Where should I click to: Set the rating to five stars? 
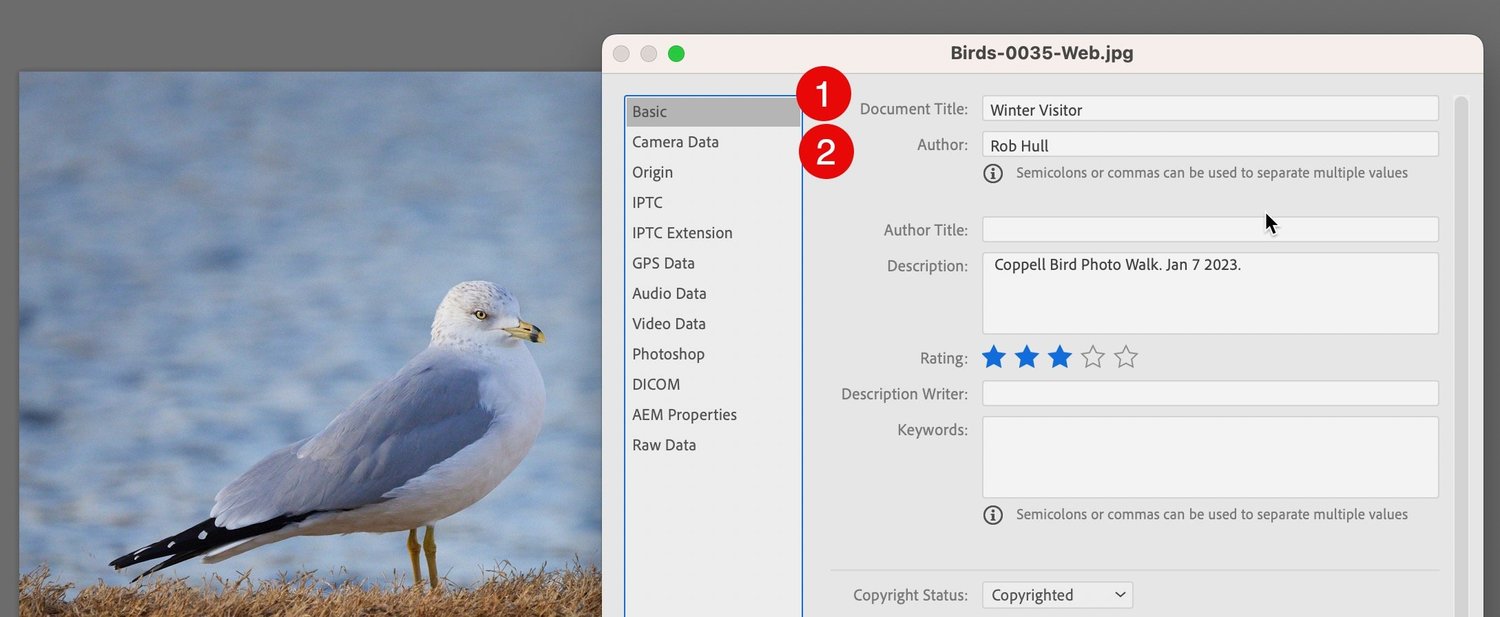point(1125,356)
